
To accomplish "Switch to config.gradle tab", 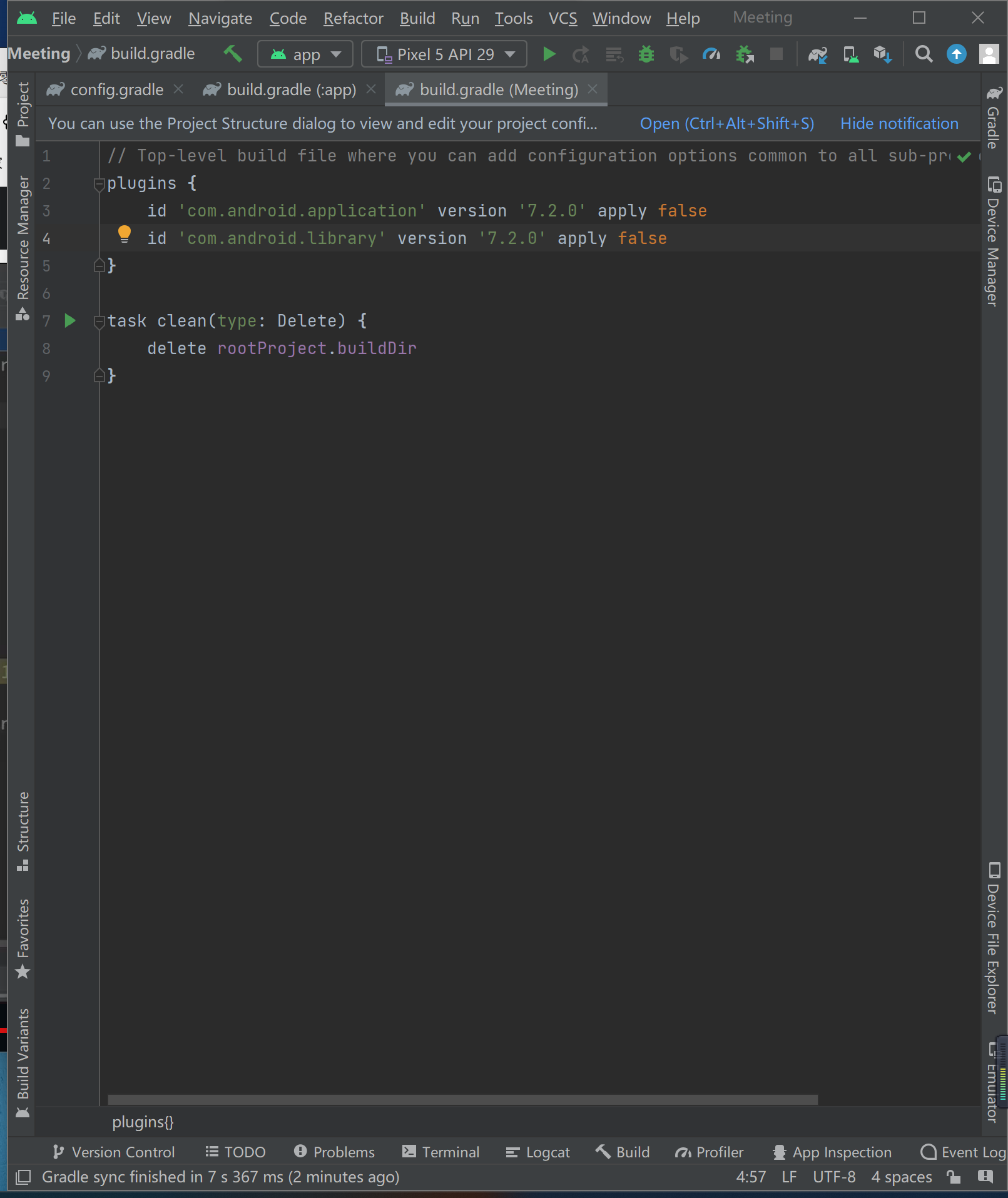I will coord(116,89).
